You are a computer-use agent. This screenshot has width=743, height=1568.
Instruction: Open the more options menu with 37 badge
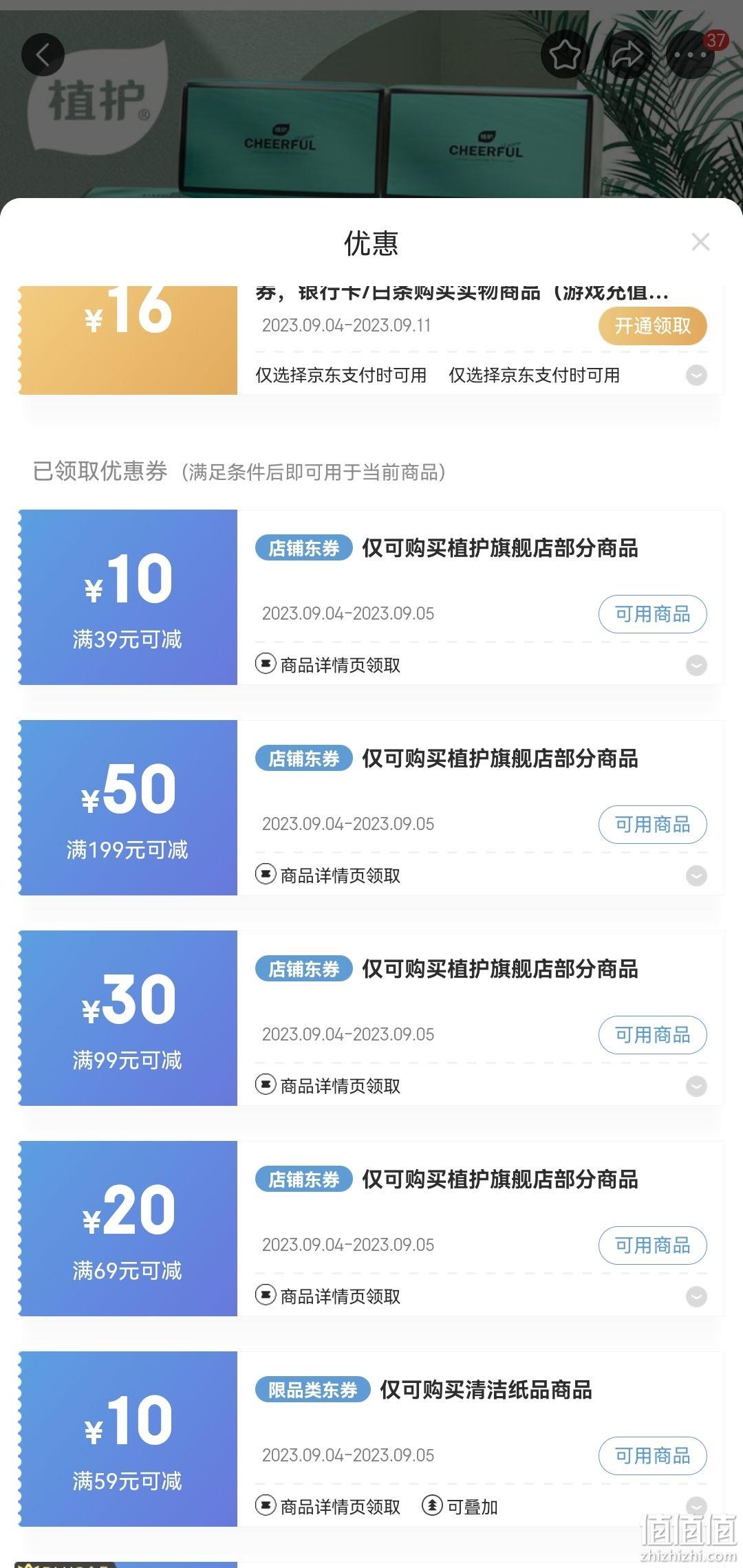(x=690, y=54)
